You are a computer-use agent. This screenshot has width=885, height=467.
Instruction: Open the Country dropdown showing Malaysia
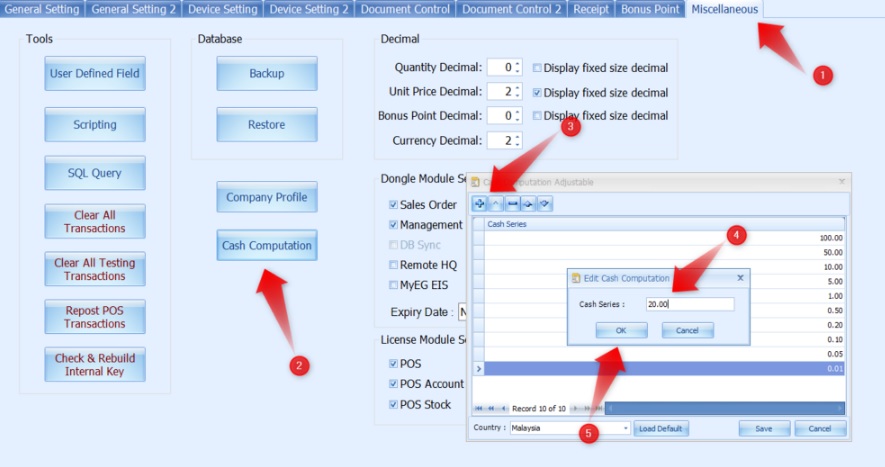tap(626, 428)
